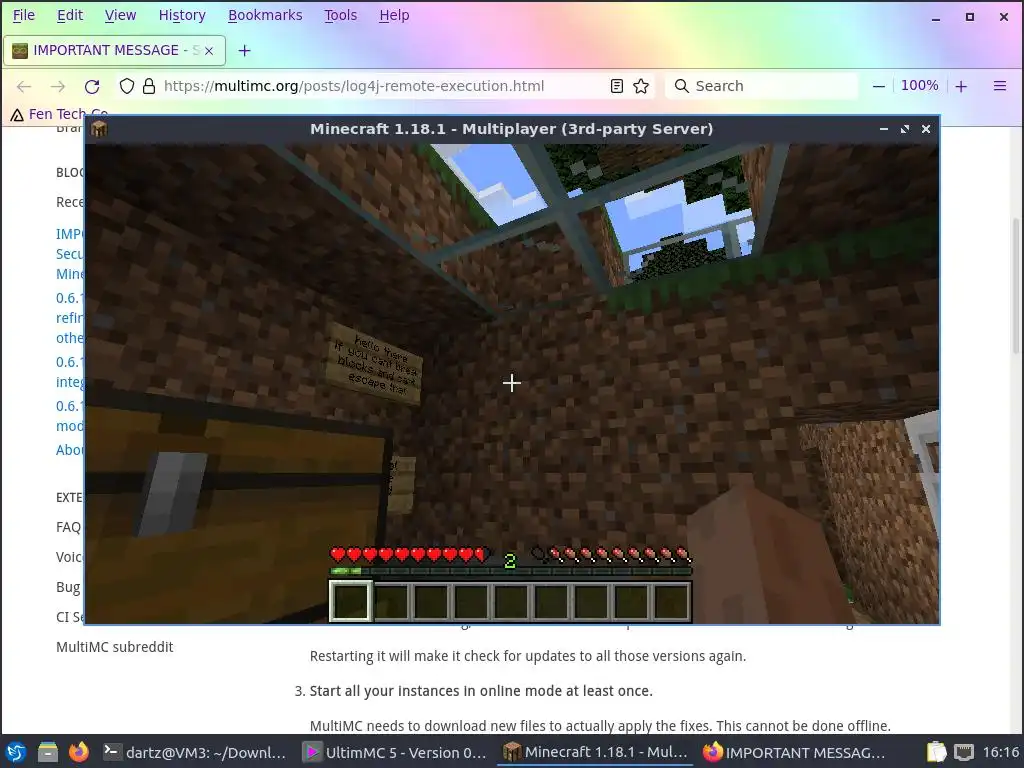Open the View menu
The width and height of the screenshot is (1024, 768).
[x=120, y=15]
